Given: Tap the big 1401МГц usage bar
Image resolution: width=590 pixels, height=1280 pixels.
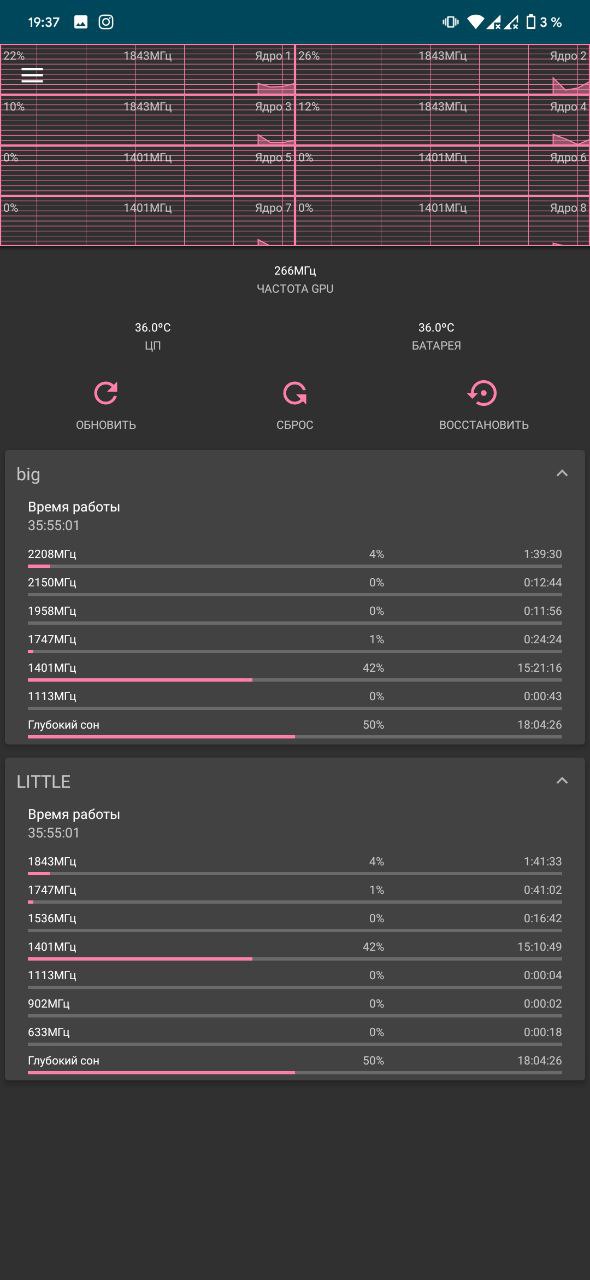Looking at the screenshot, I should pos(295,680).
